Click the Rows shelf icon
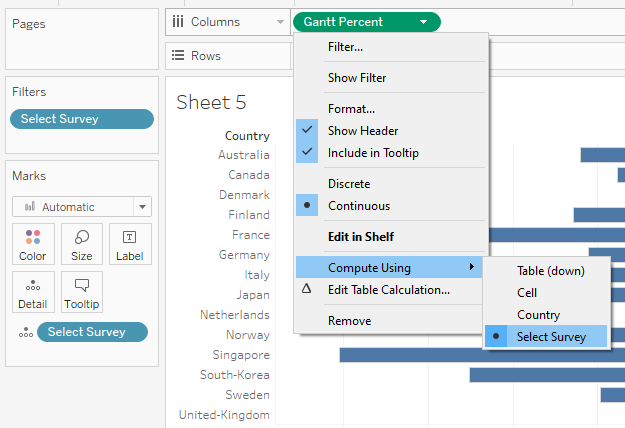This screenshot has height=428, width=625. pyautogui.click(x=178, y=56)
